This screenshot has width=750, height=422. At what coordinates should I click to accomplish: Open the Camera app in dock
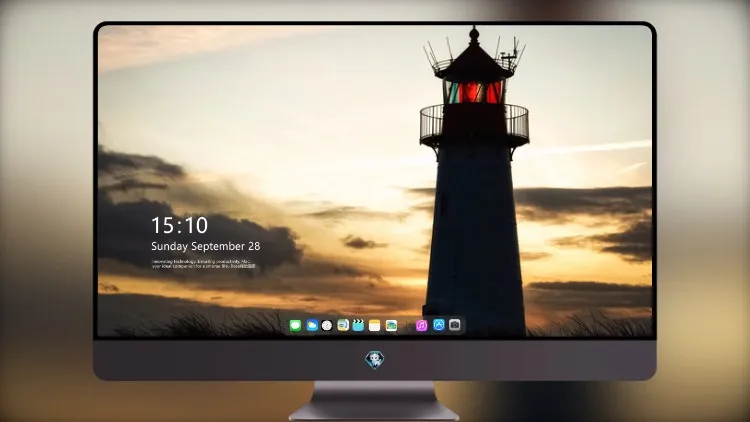pos(455,325)
